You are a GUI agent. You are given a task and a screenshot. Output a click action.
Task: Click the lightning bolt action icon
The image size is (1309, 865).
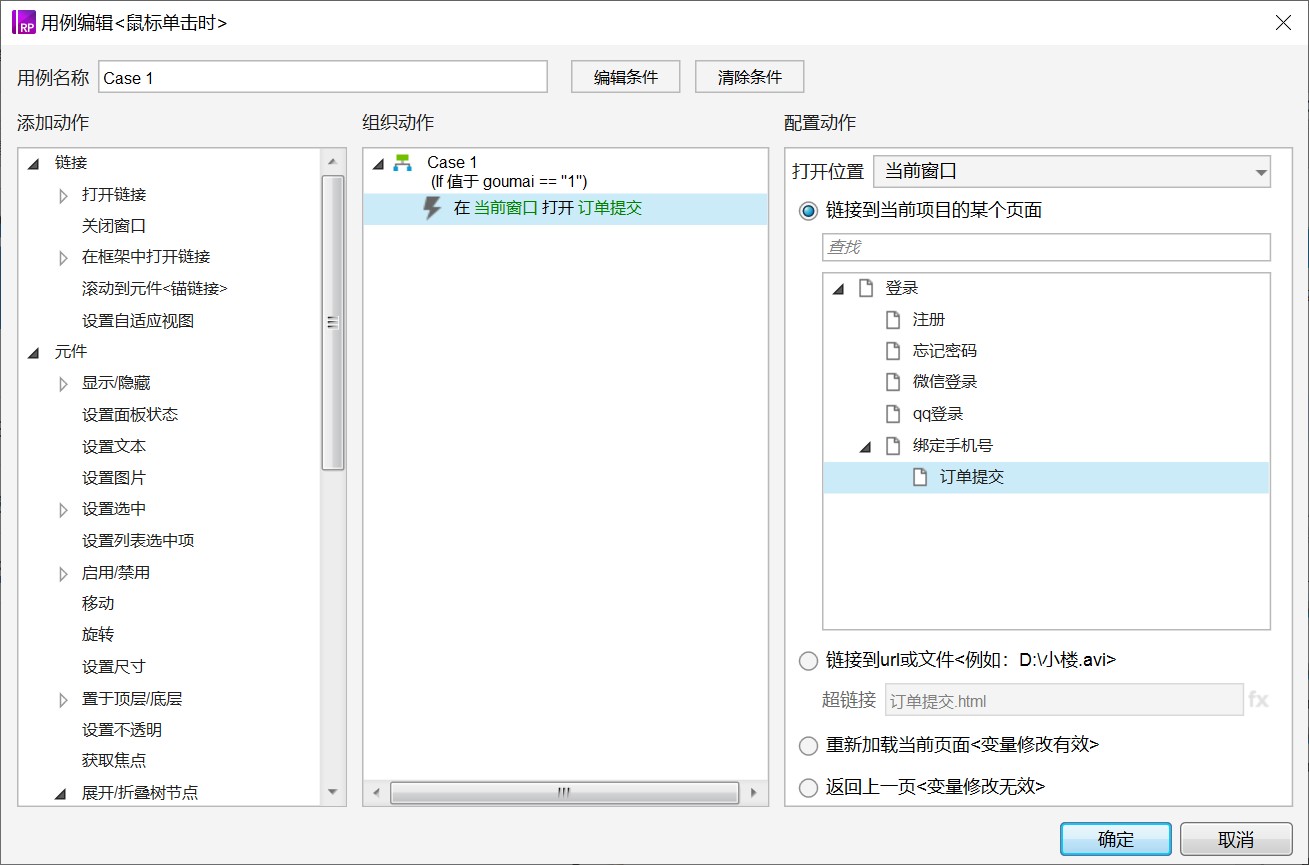(432, 208)
